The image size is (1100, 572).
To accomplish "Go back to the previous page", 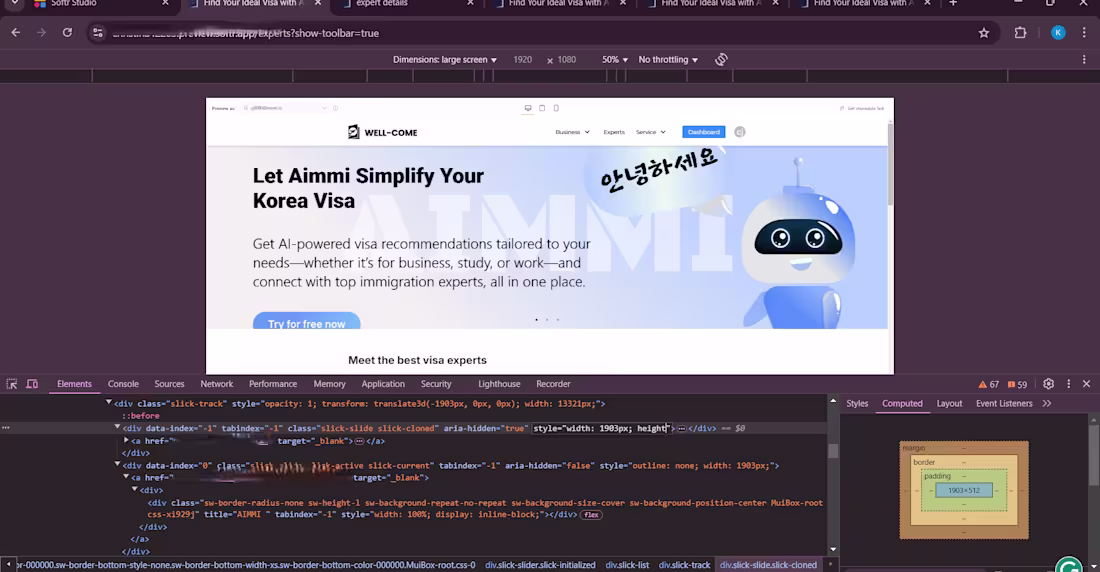I will pos(15,33).
